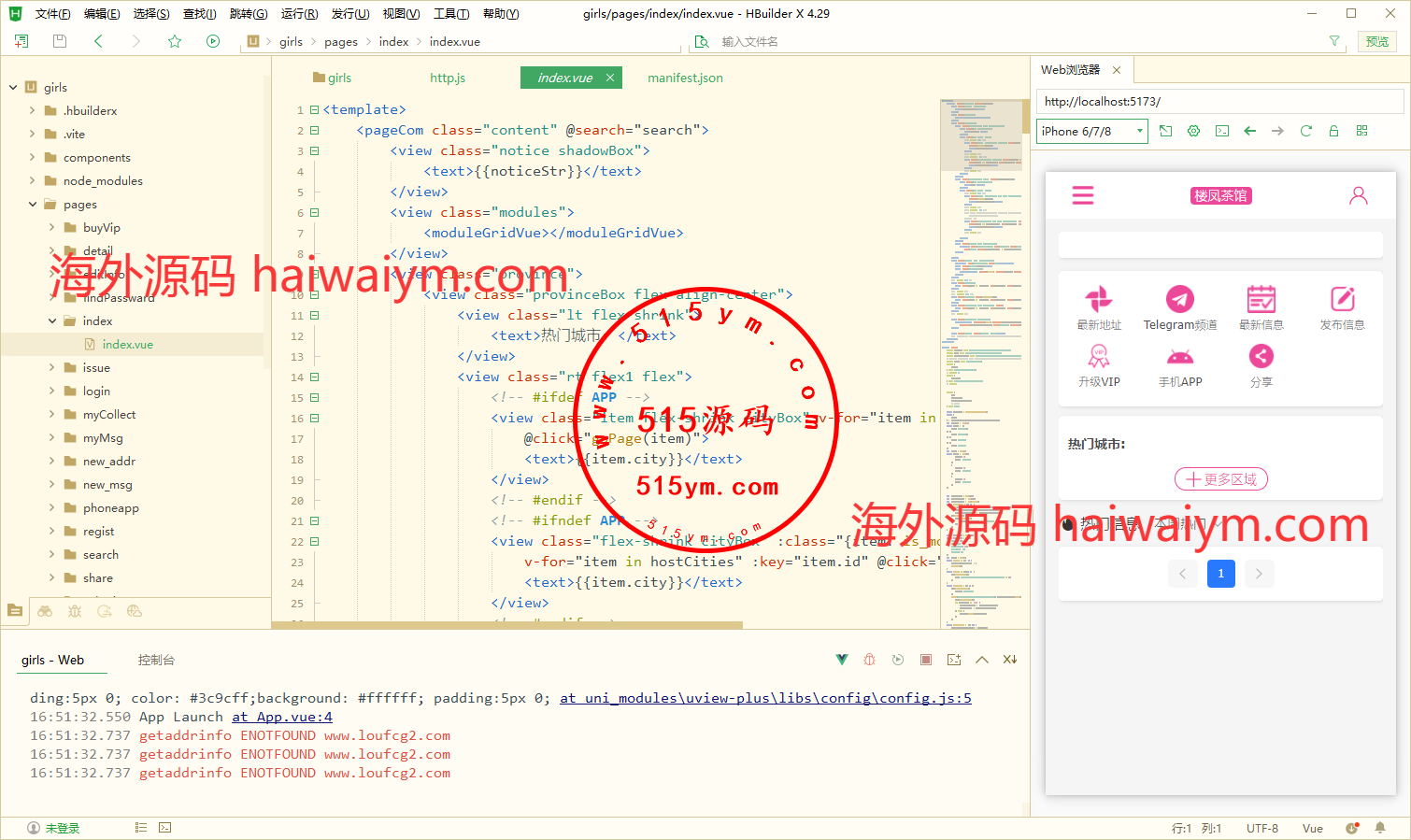Click the 预览 preview button
The height and width of the screenshot is (840, 1411).
tap(1376, 41)
